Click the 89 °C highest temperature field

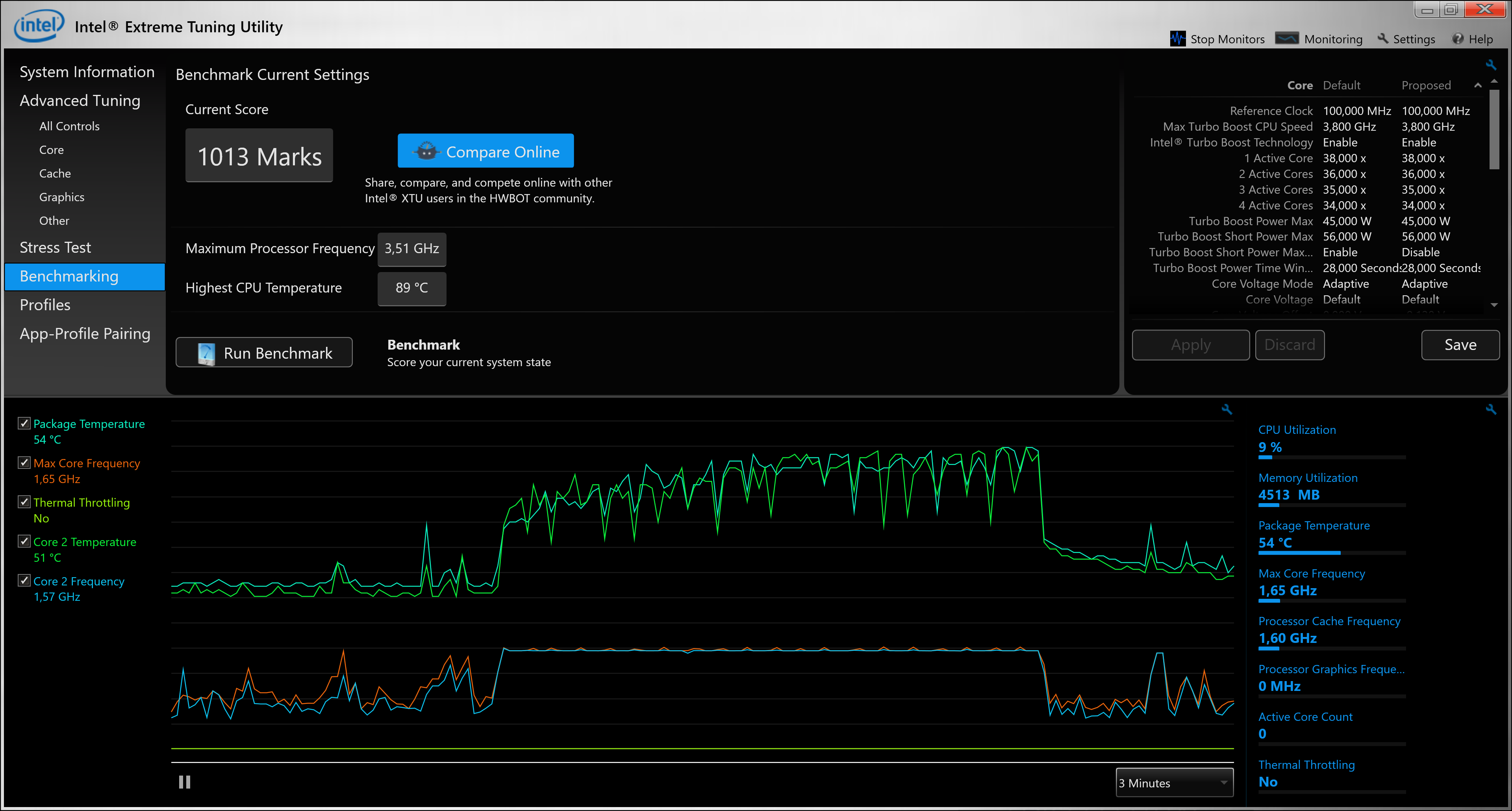point(411,288)
